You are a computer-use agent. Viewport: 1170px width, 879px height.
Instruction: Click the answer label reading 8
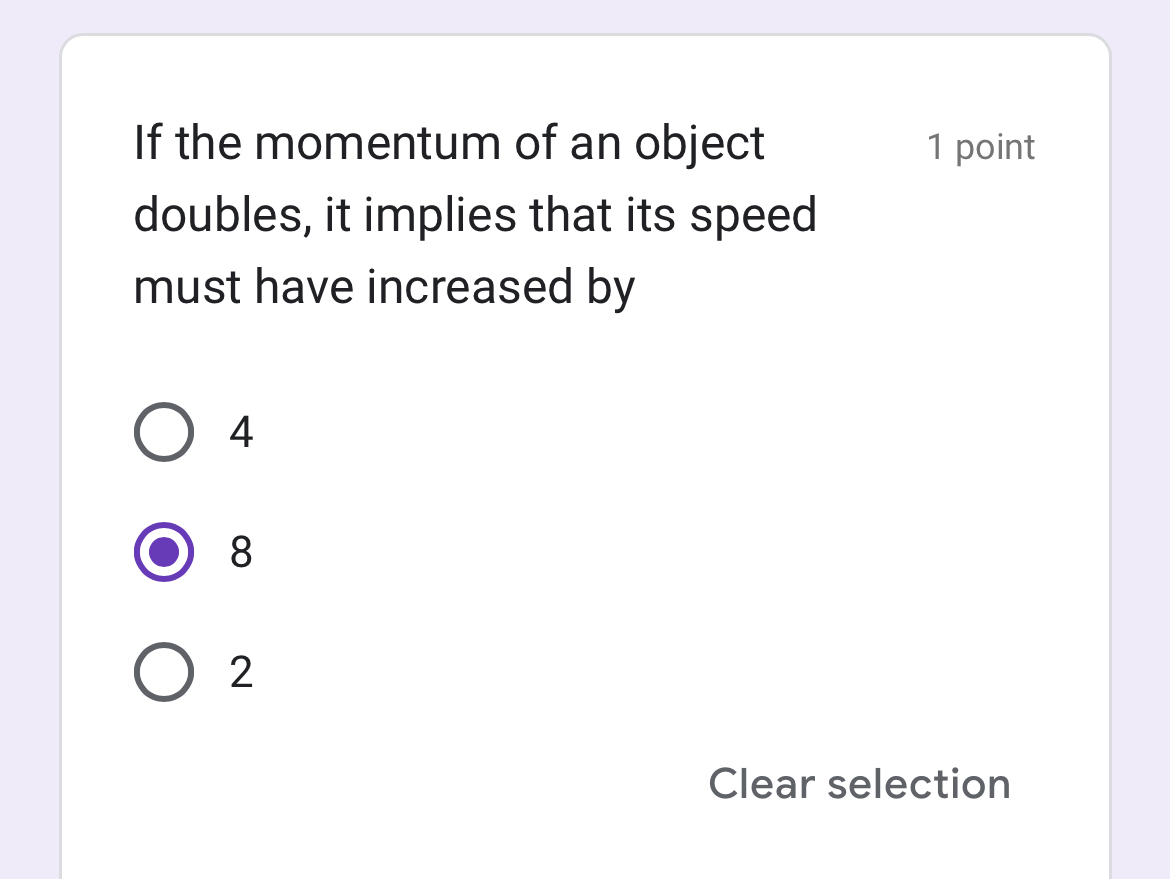tap(241, 552)
